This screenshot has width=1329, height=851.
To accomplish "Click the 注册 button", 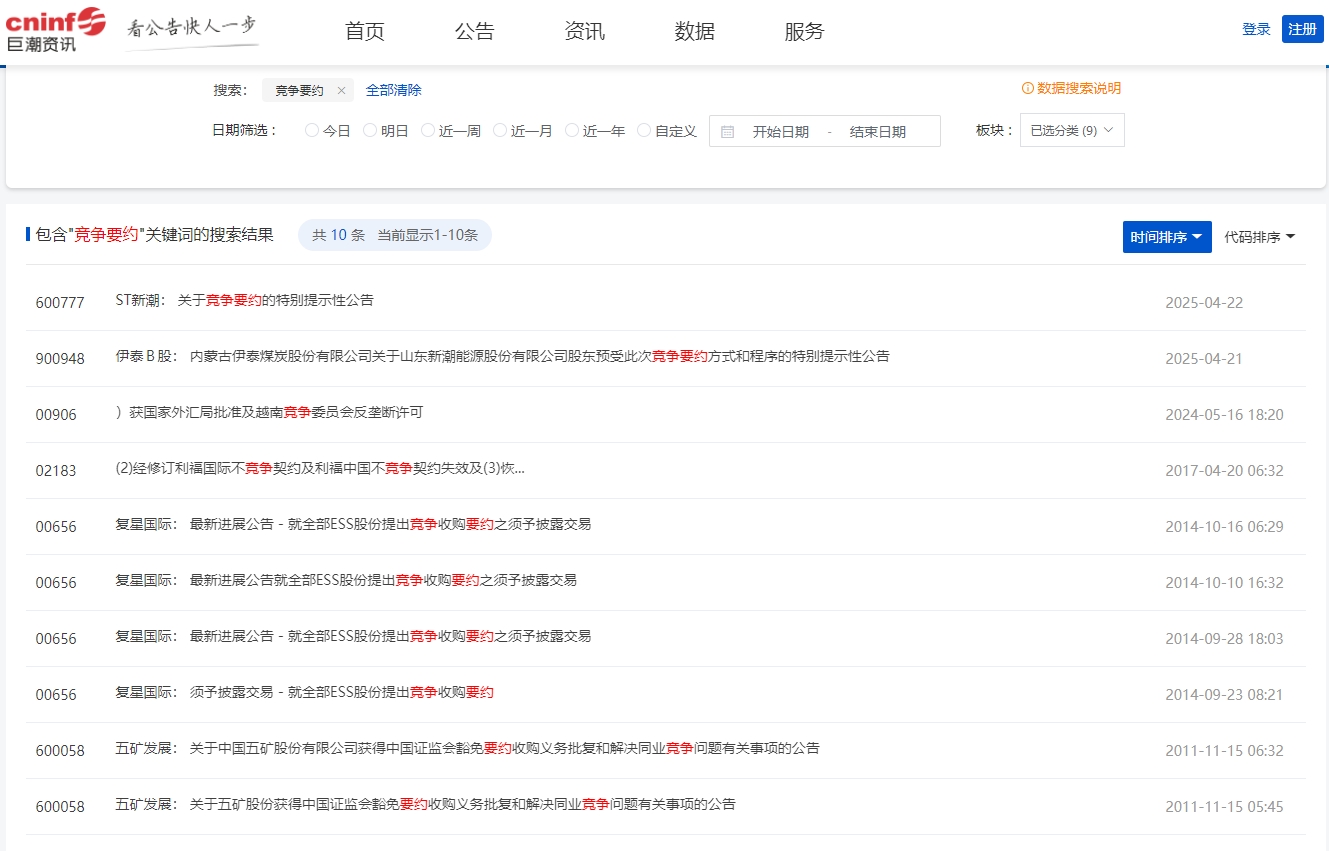I will click(1301, 29).
